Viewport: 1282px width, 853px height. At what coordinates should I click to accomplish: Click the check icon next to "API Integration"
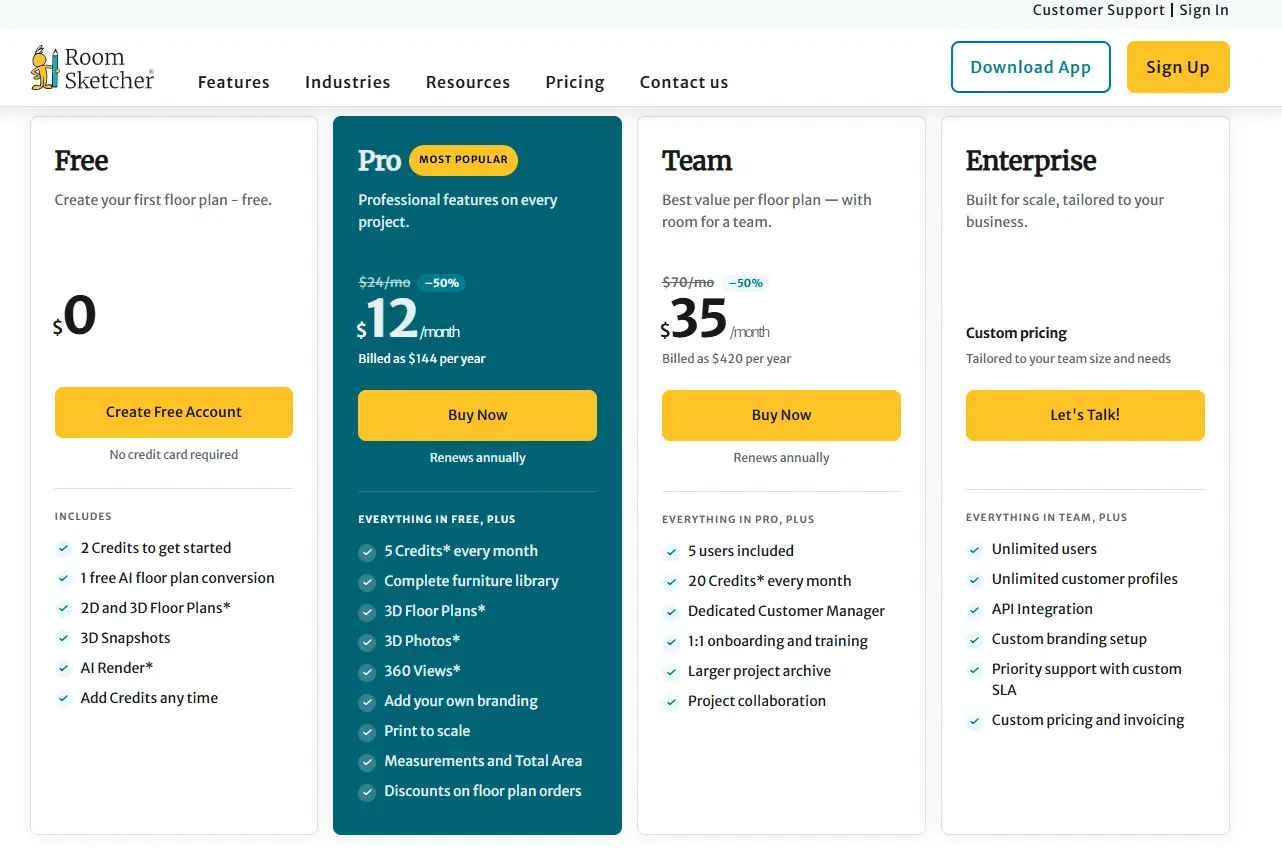tap(975, 610)
